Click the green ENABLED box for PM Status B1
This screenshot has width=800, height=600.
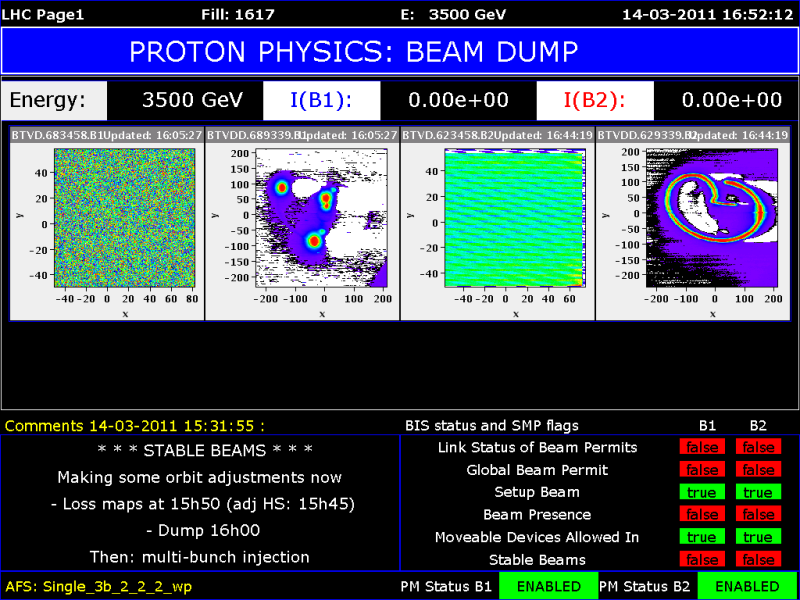[548, 586]
